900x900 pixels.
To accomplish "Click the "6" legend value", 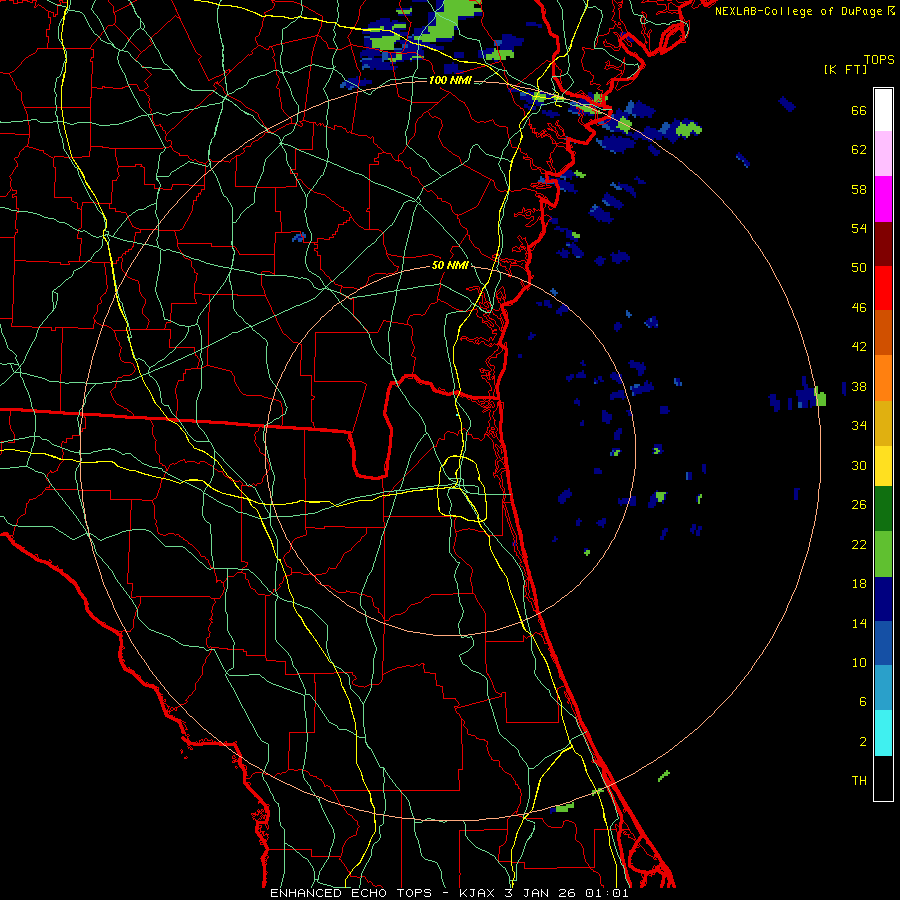I will 863,701.
